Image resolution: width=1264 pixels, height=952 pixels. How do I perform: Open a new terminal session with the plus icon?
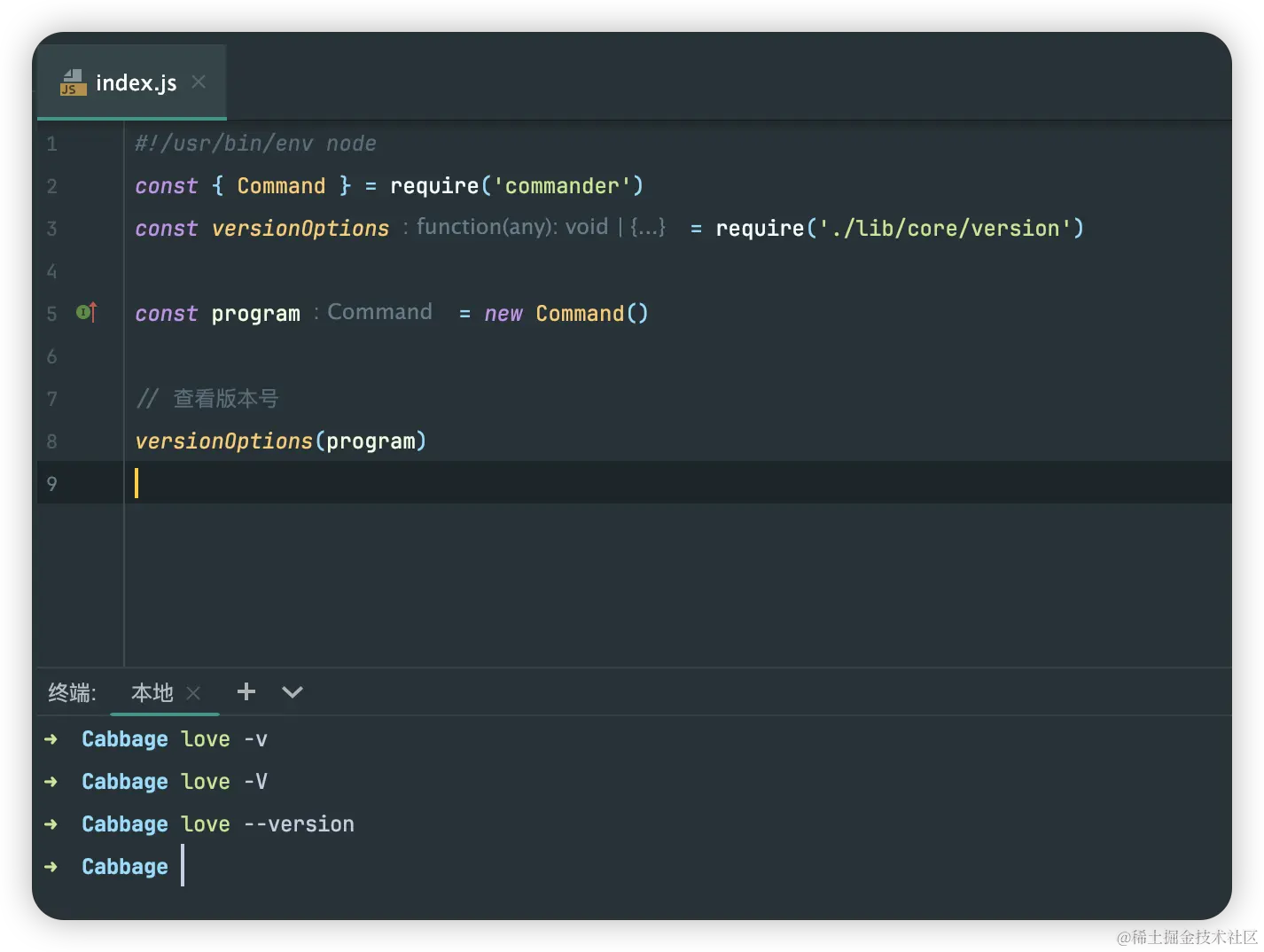point(246,691)
